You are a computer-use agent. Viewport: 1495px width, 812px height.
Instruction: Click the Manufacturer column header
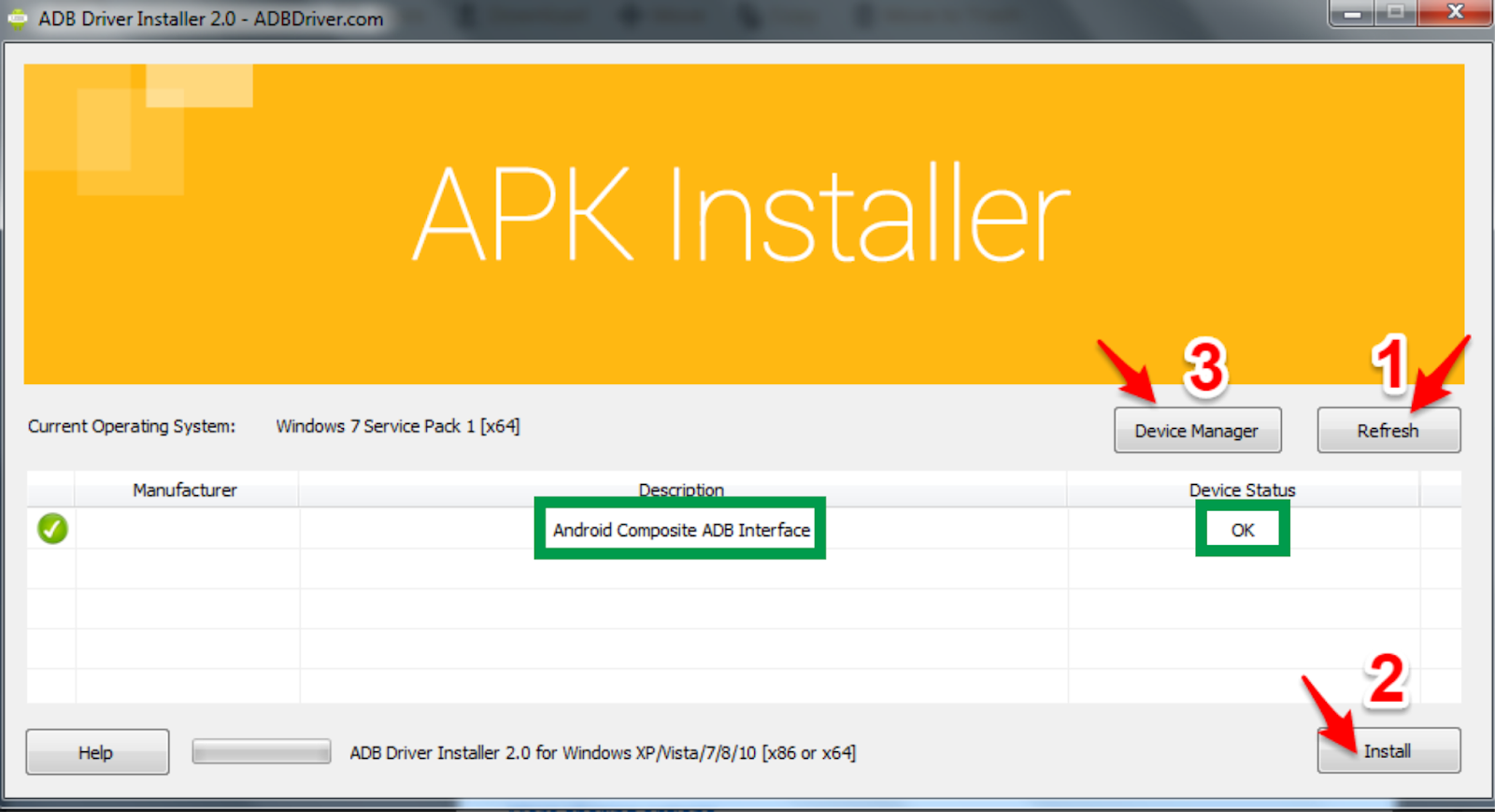185,490
